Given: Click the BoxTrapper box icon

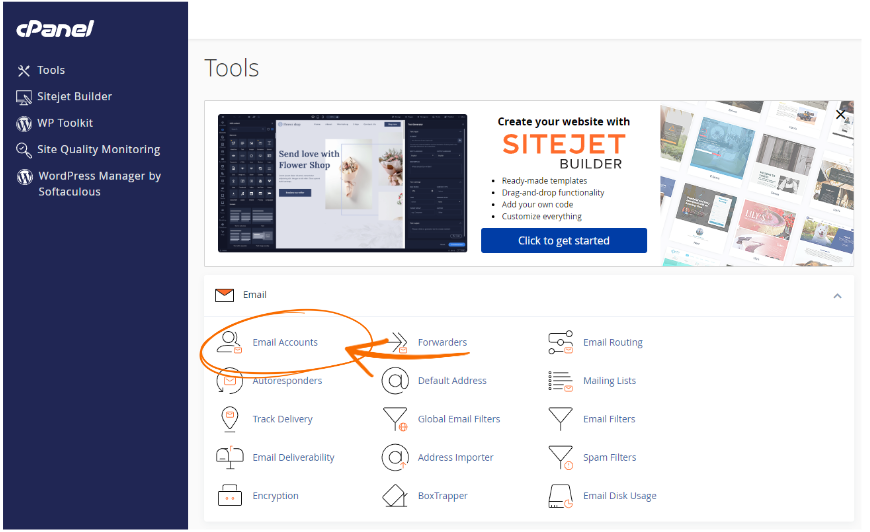Looking at the screenshot, I should tap(395, 496).
